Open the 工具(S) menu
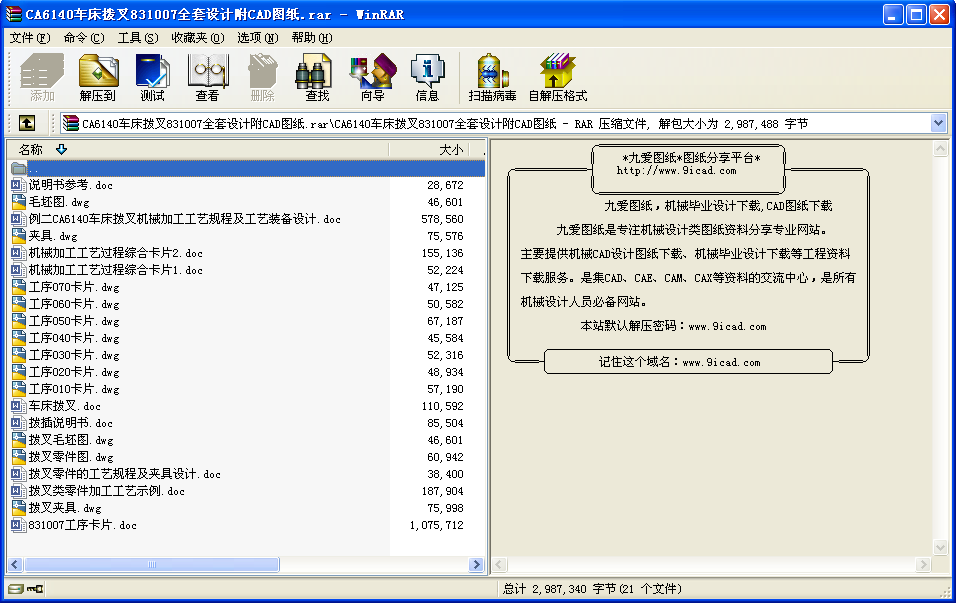956x603 pixels. (x=137, y=38)
